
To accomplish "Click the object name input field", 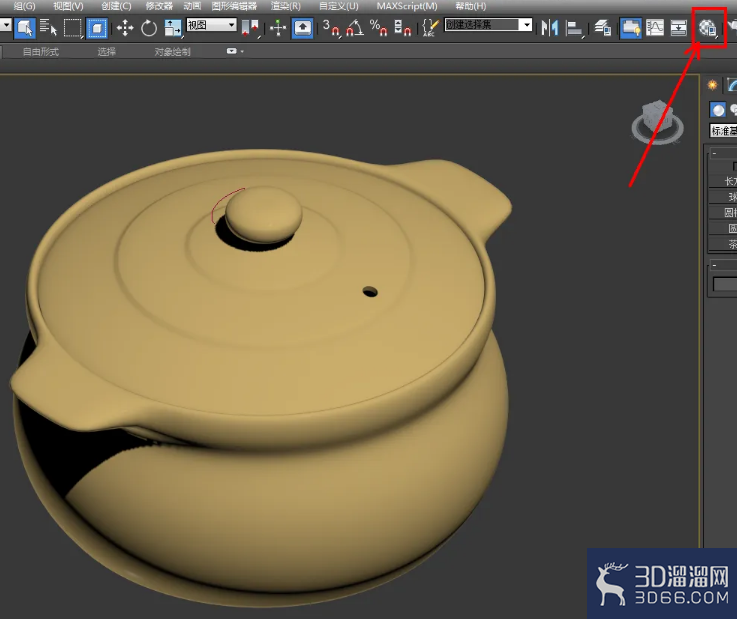I will (725, 284).
